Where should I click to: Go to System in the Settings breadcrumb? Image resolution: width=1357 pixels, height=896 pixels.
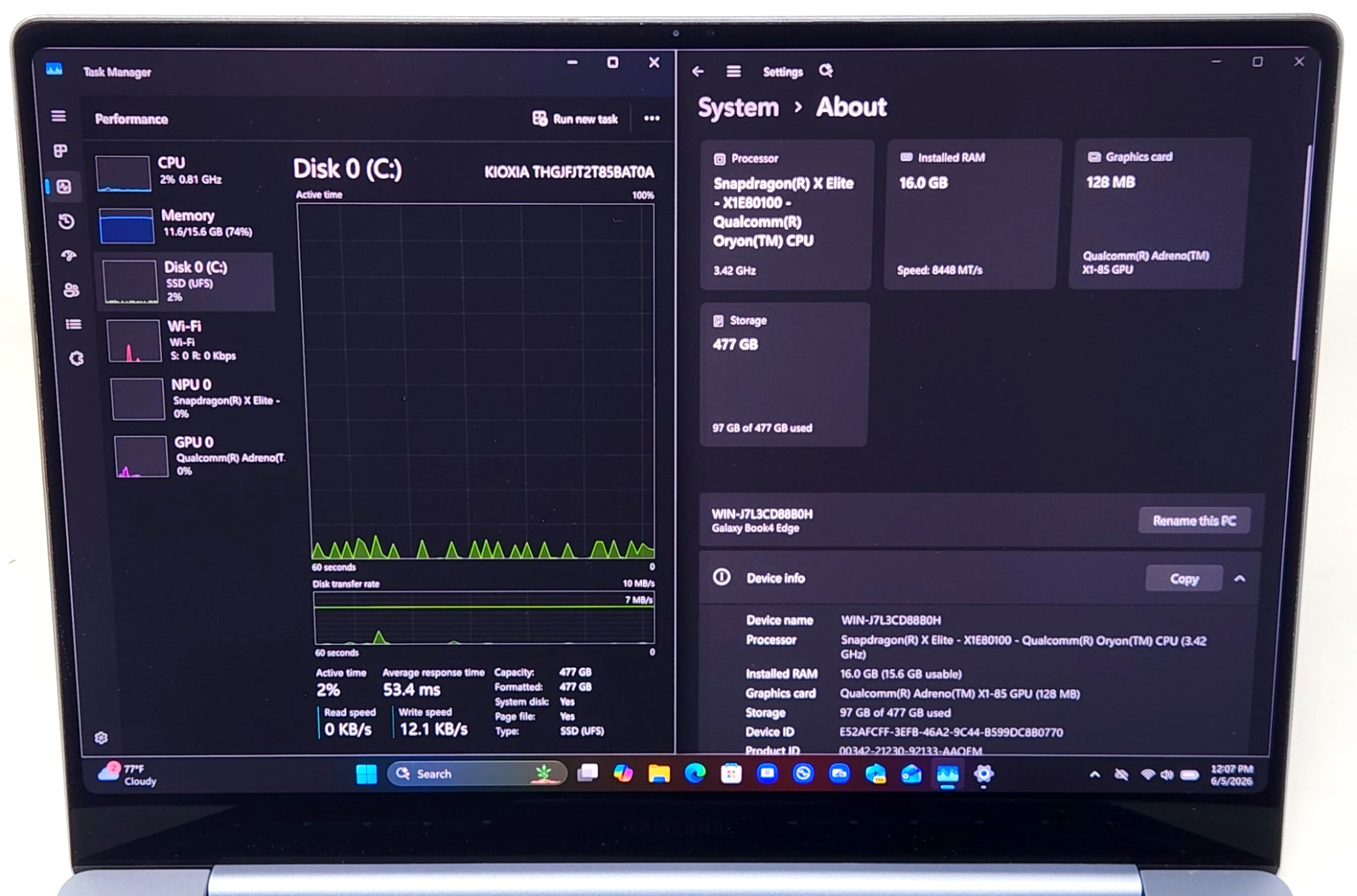point(738,108)
